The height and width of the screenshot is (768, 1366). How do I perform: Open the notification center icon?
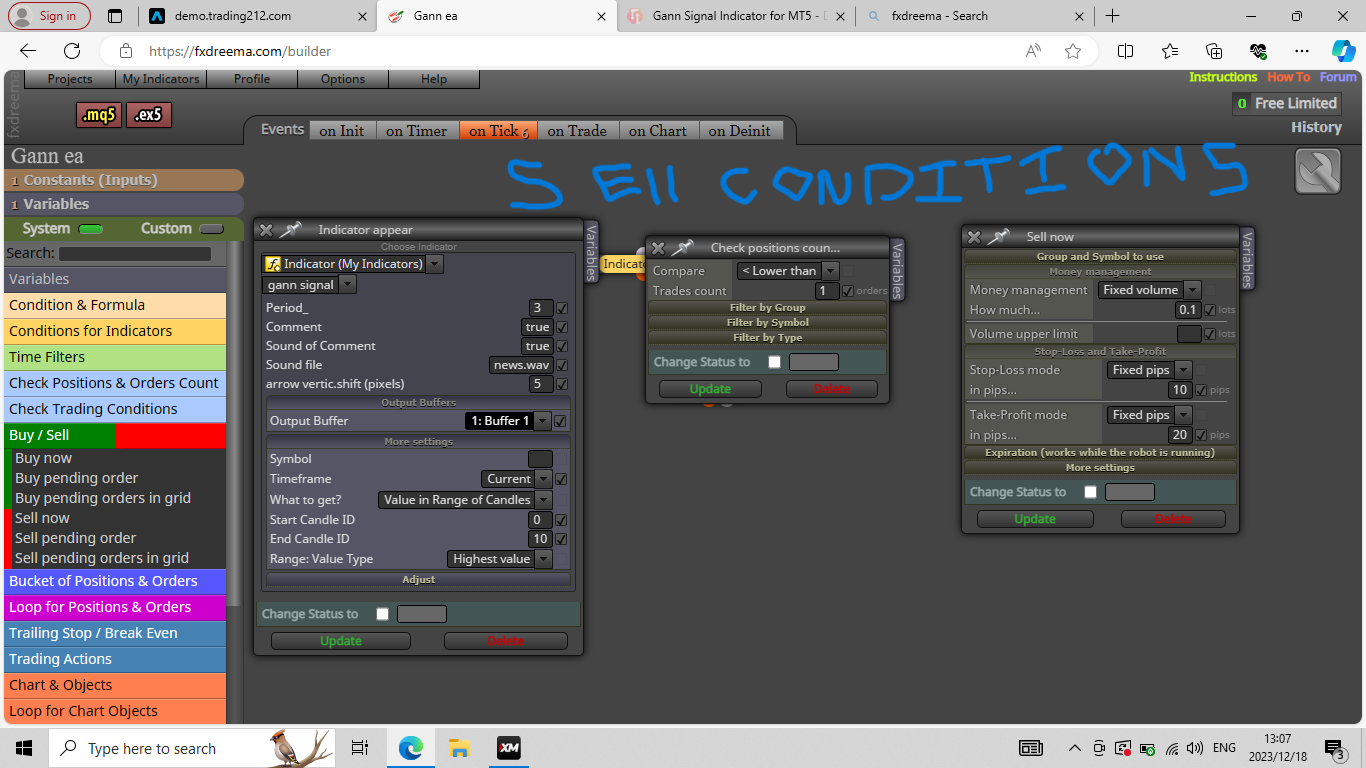[x=1334, y=748]
